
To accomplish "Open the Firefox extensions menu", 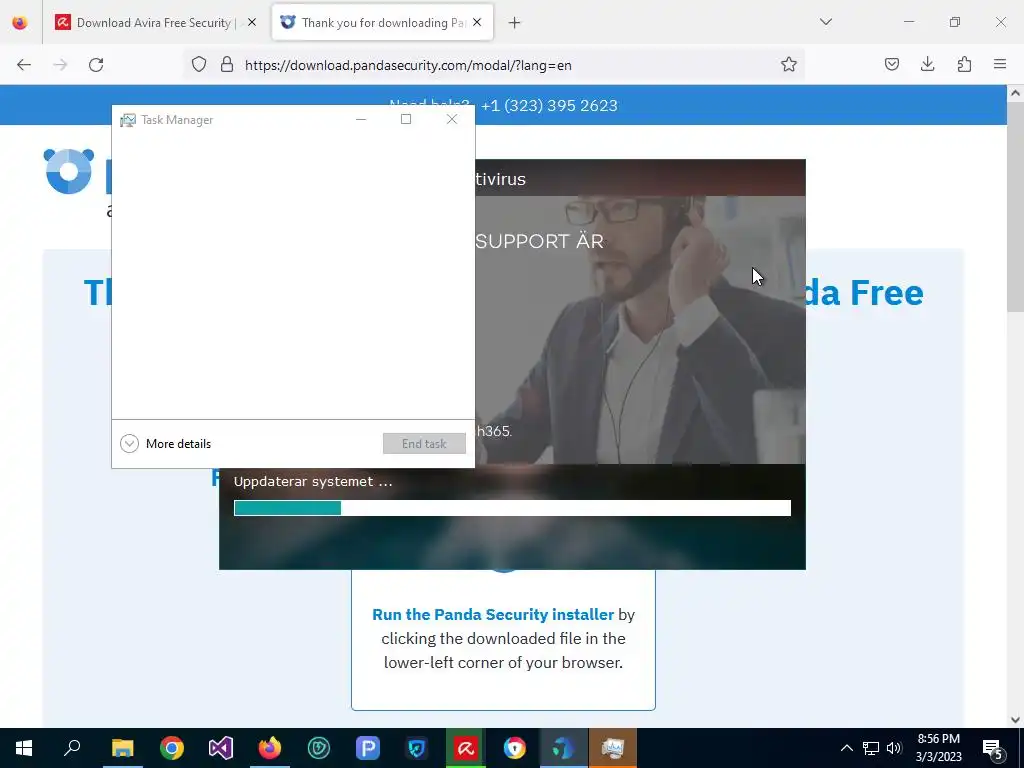I will click(x=964, y=64).
